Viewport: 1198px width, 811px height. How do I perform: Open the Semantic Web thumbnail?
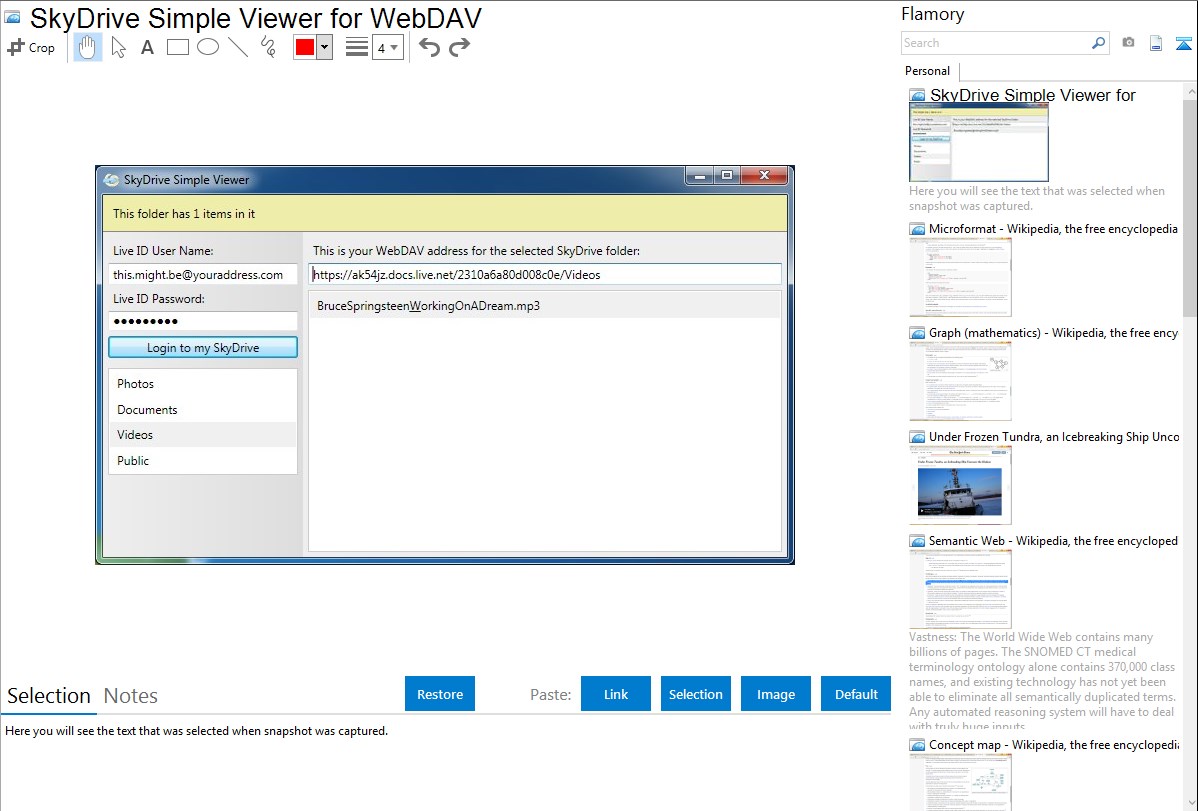click(x=960, y=589)
